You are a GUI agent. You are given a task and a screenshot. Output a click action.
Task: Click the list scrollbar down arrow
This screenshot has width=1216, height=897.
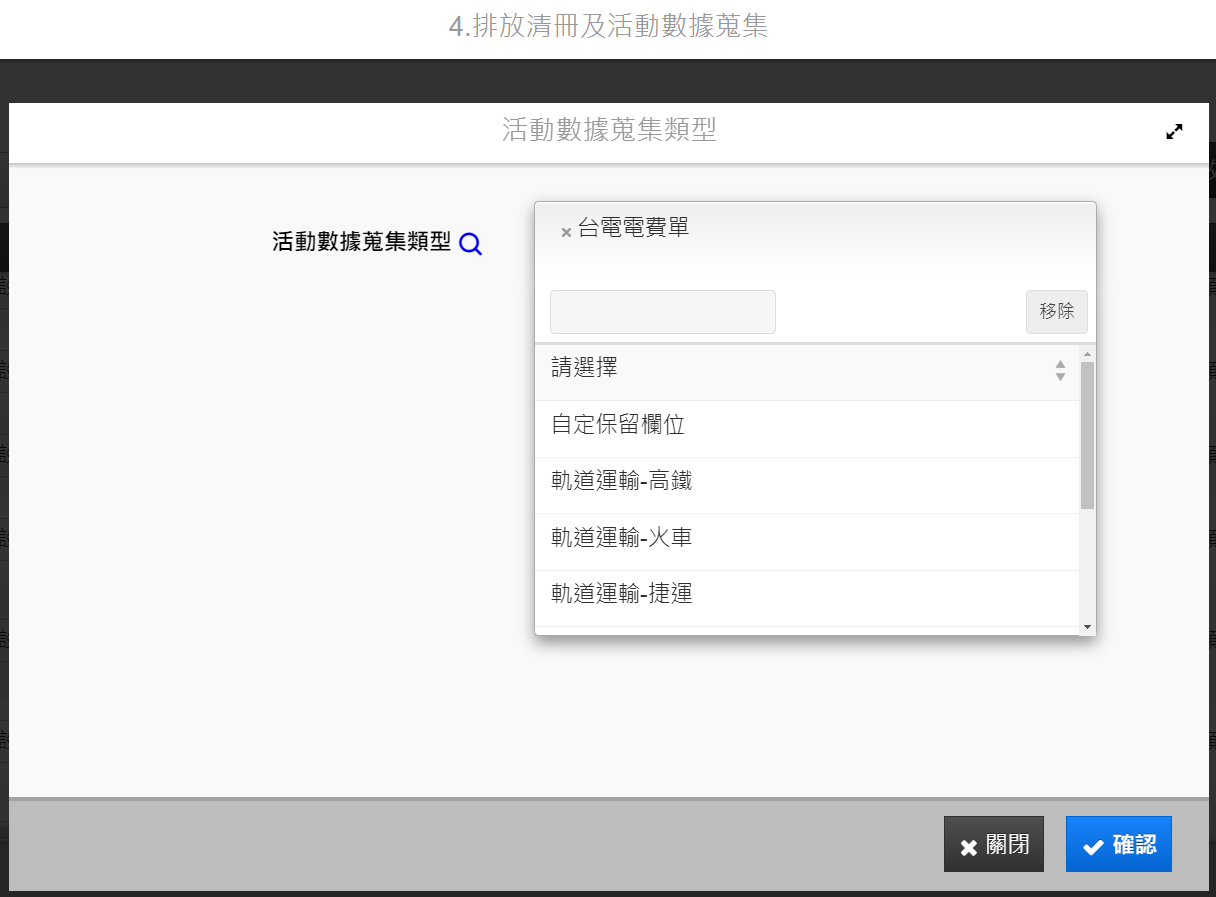pyautogui.click(x=1087, y=626)
